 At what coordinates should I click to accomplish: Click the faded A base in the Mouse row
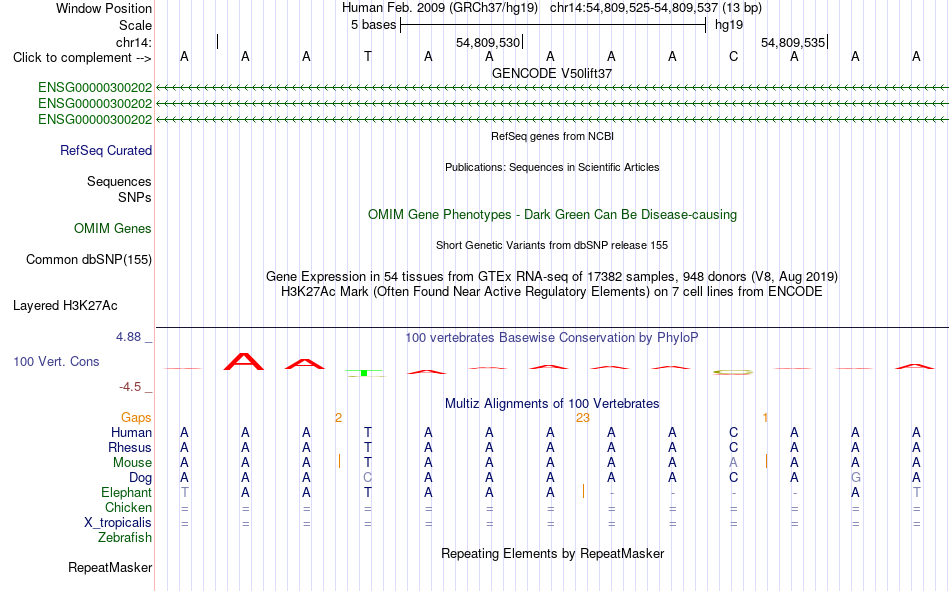click(733, 462)
